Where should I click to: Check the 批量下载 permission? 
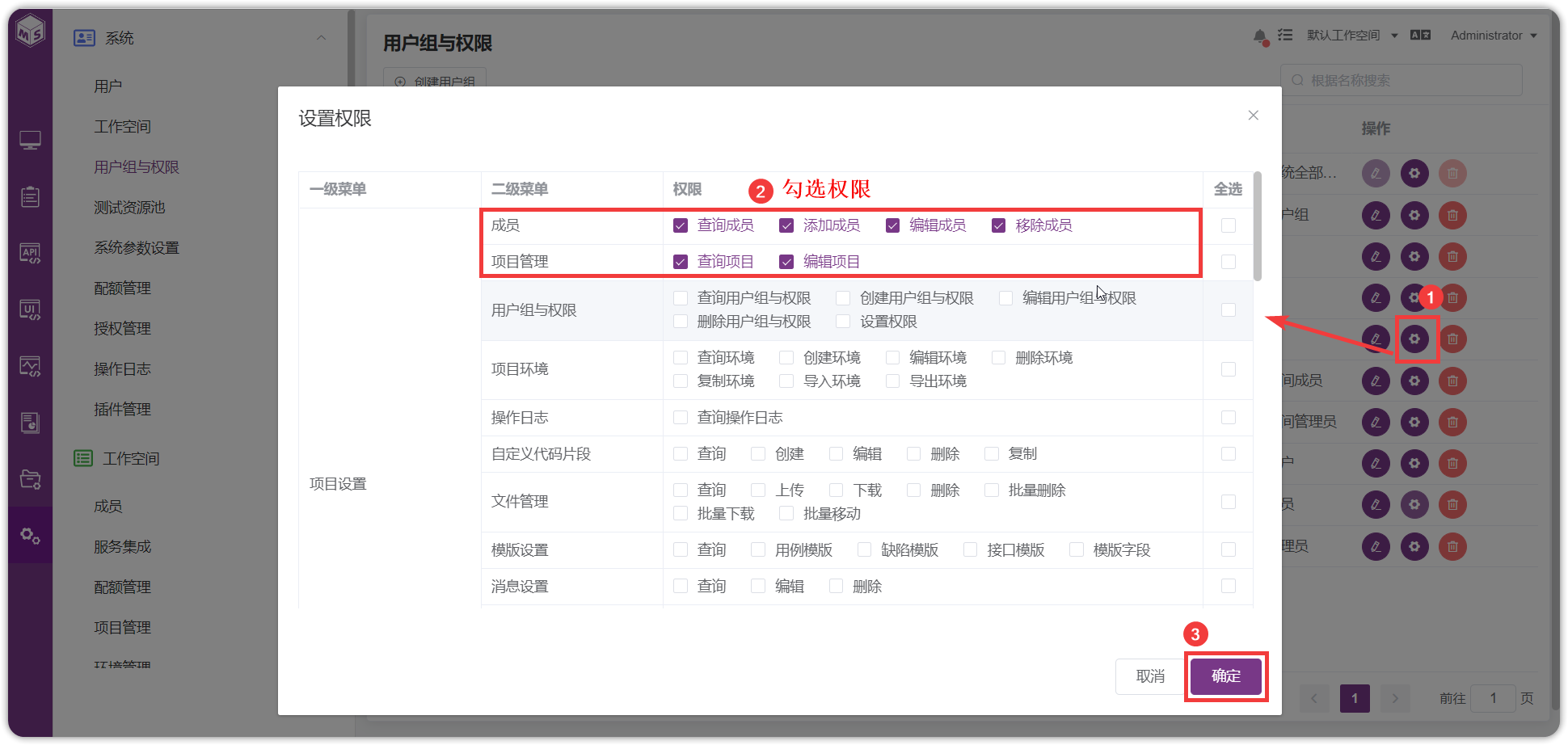(681, 514)
